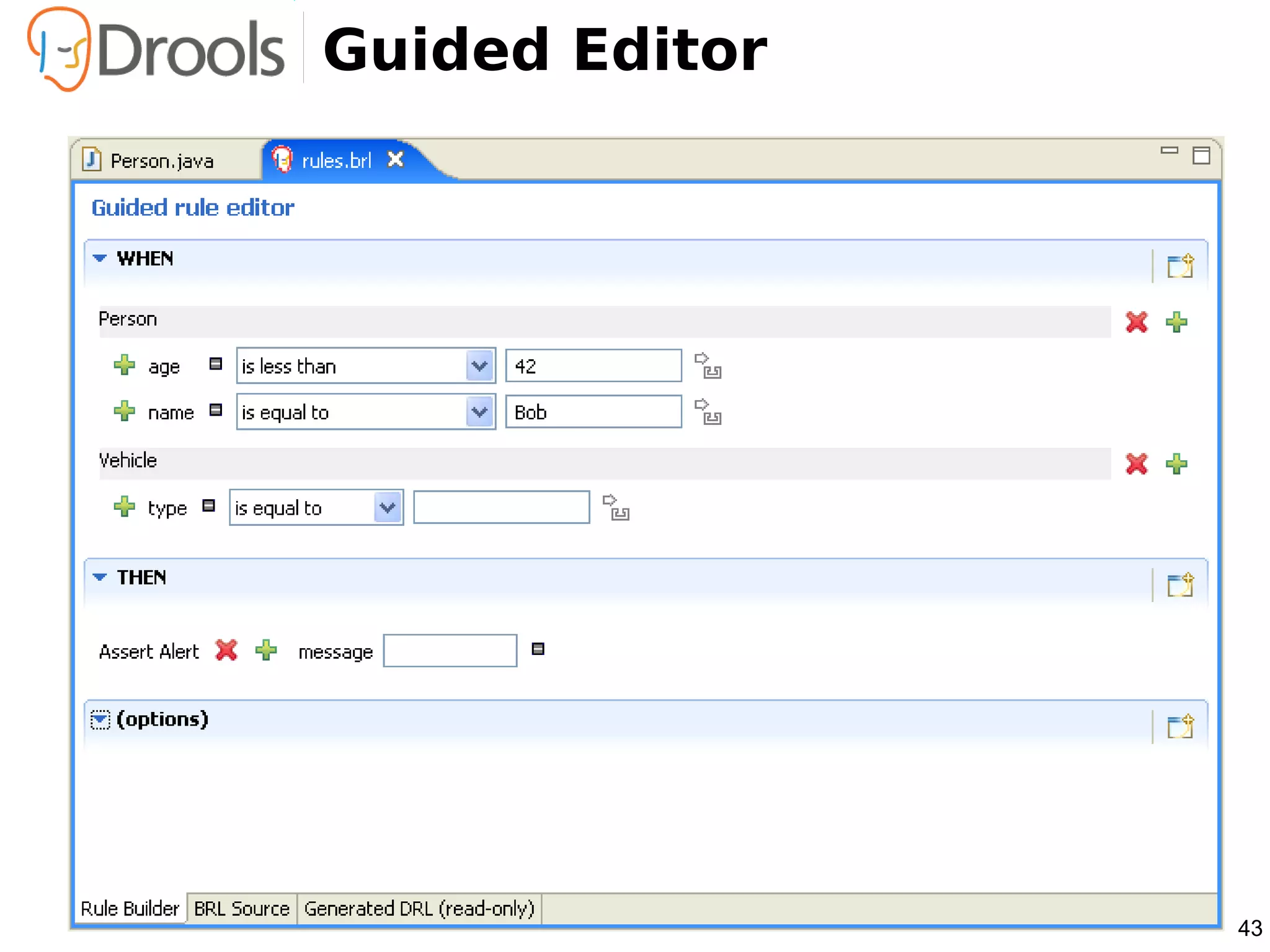Click the 'Assert Alert' action label

[149, 651]
